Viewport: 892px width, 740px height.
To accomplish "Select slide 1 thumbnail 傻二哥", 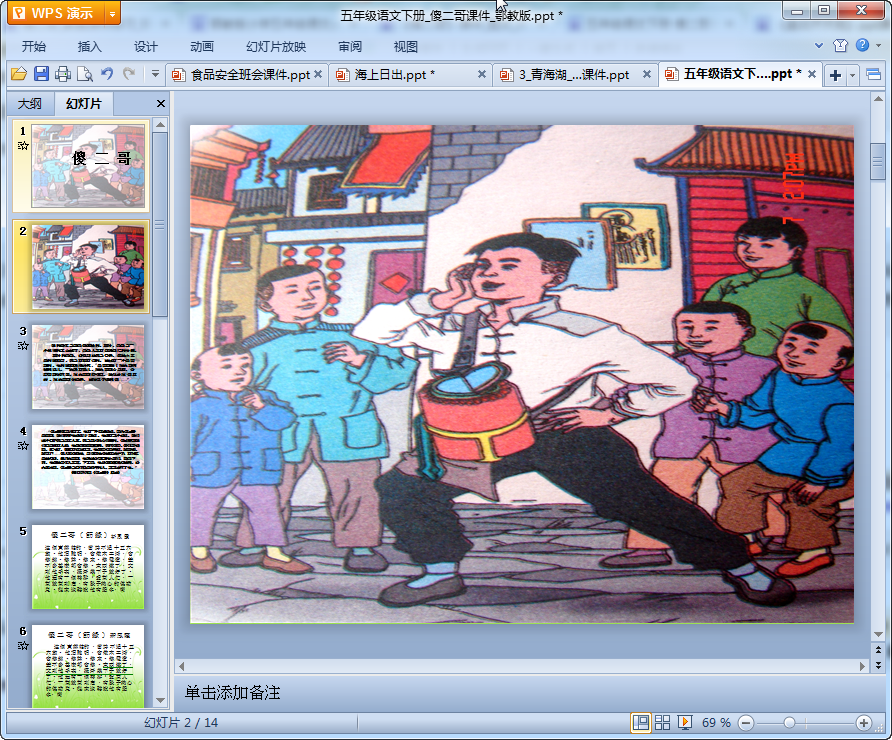I will tap(88, 166).
